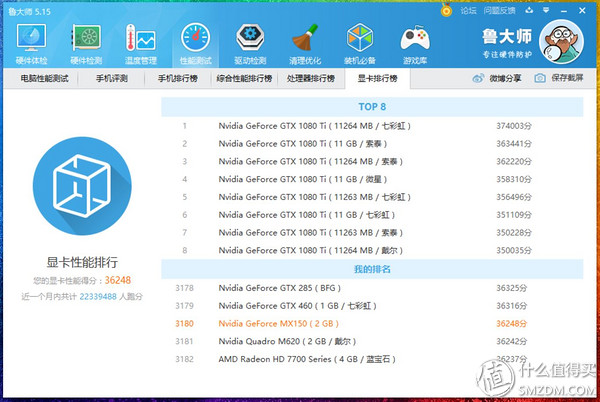Switch to 手机排行榜 tab
600x402 pixels.
pyautogui.click(x=178, y=78)
